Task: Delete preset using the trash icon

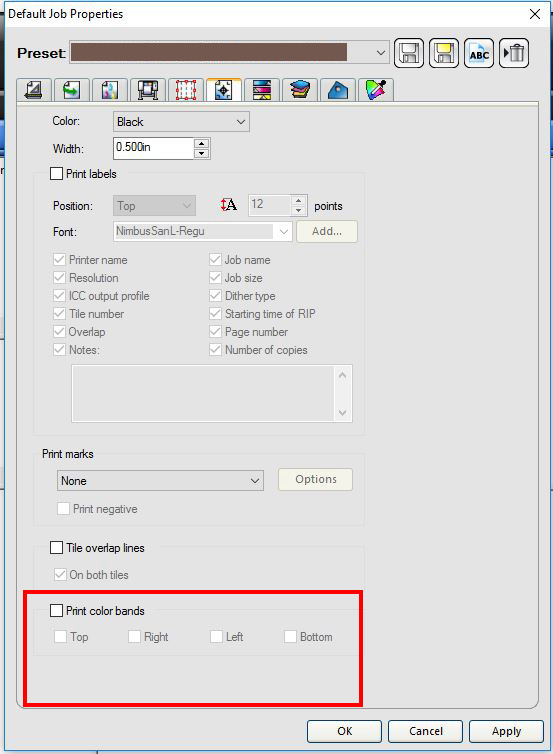Action: (514, 53)
